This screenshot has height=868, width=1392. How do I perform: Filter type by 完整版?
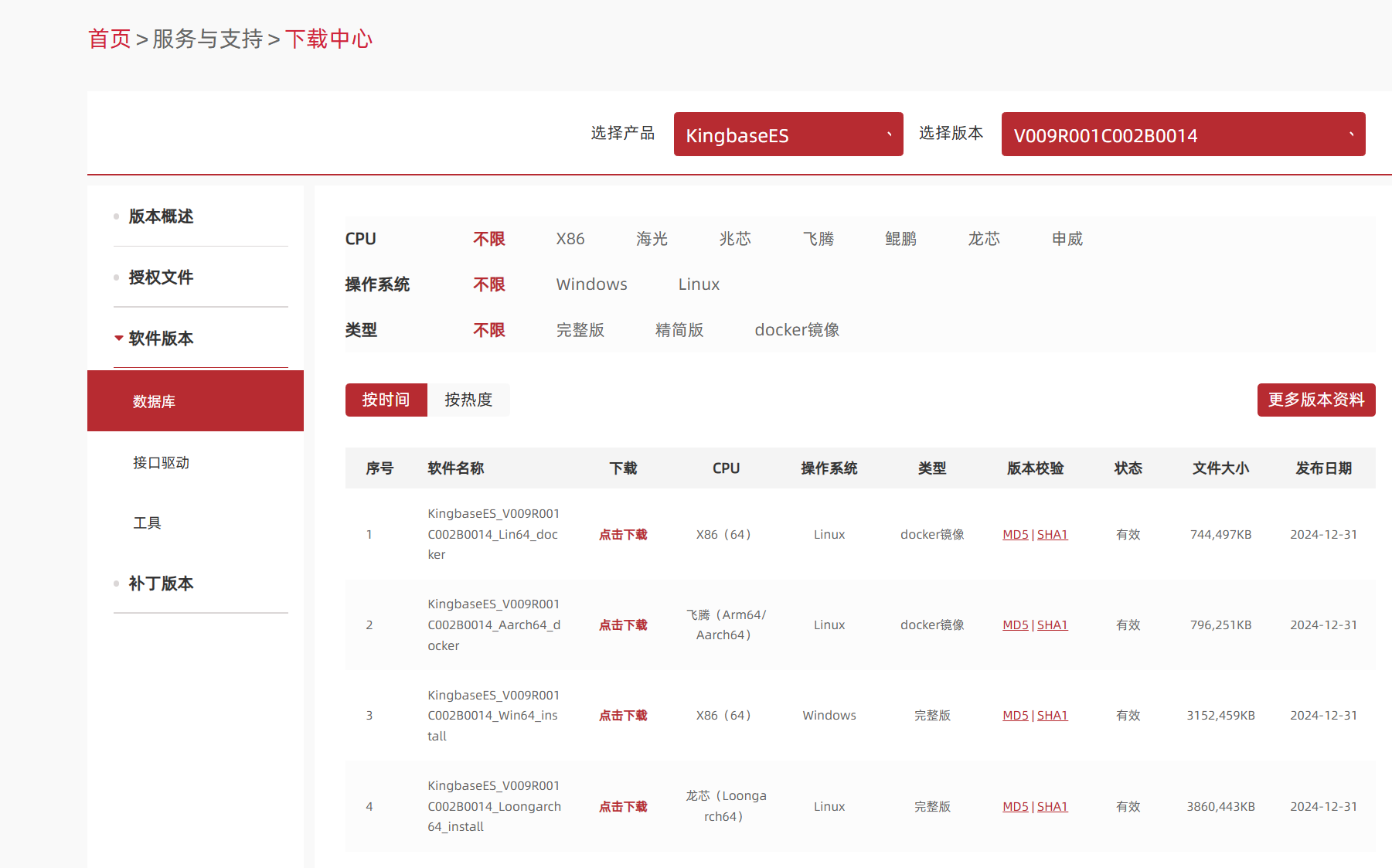point(580,330)
